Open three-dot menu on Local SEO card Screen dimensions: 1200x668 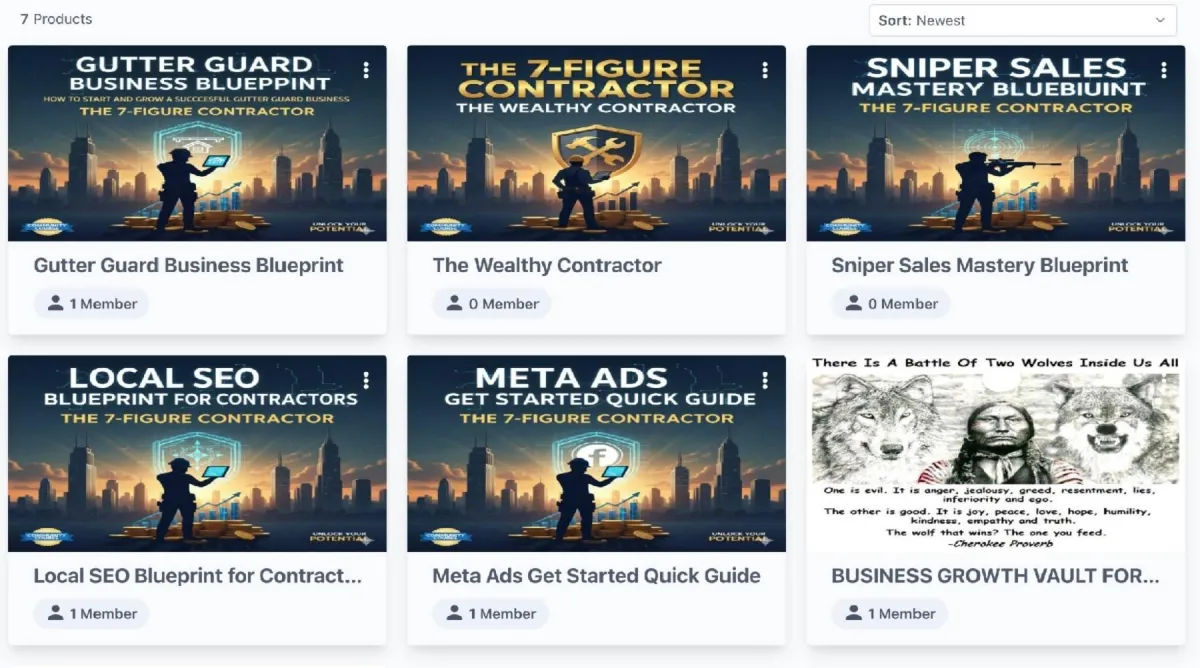click(366, 380)
